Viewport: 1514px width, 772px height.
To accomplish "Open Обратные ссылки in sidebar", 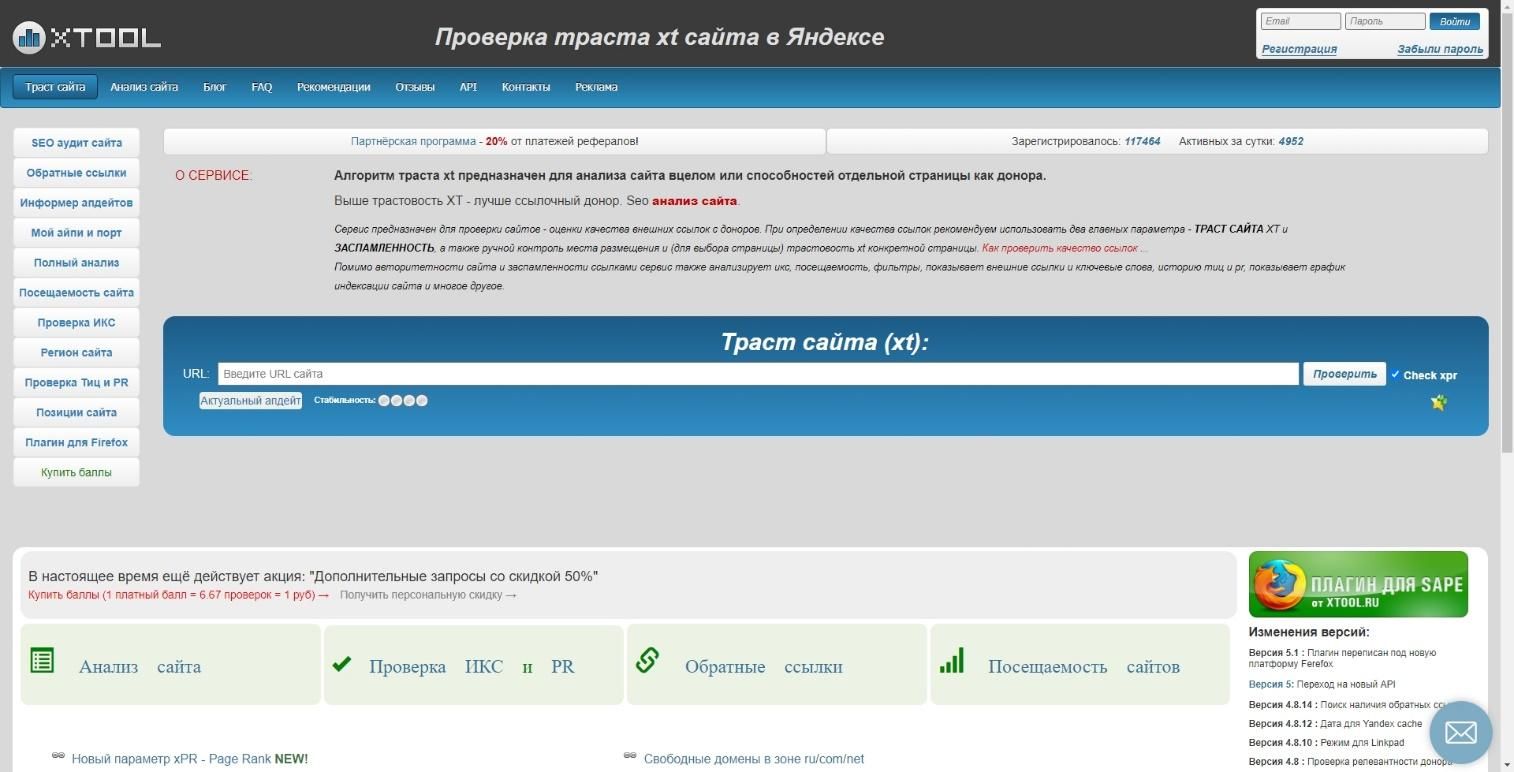I will pyautogui.click(x=76, y=173).
